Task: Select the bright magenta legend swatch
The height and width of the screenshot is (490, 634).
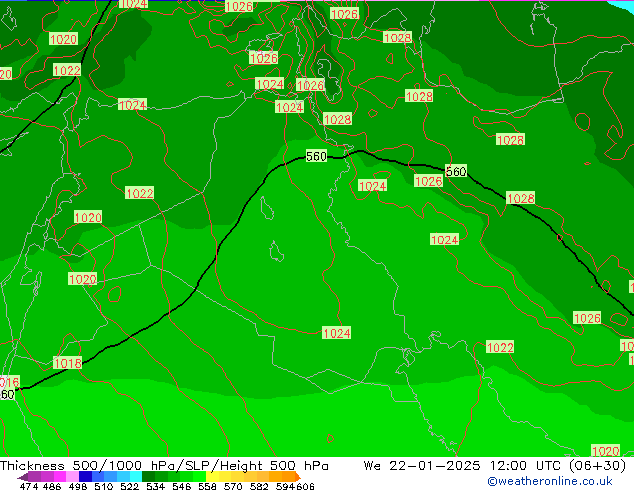Action: [60, 477]
